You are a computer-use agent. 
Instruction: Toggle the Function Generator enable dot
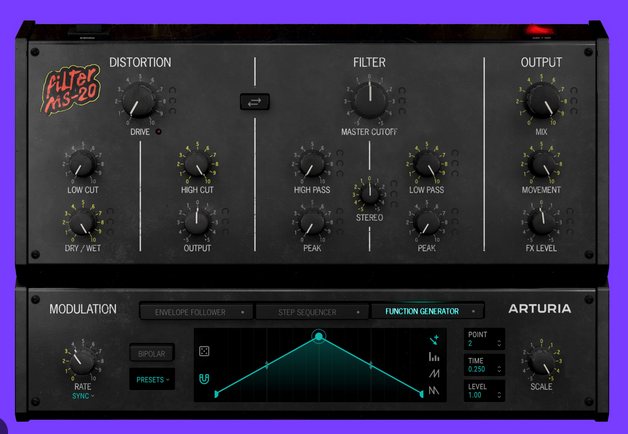473,311
